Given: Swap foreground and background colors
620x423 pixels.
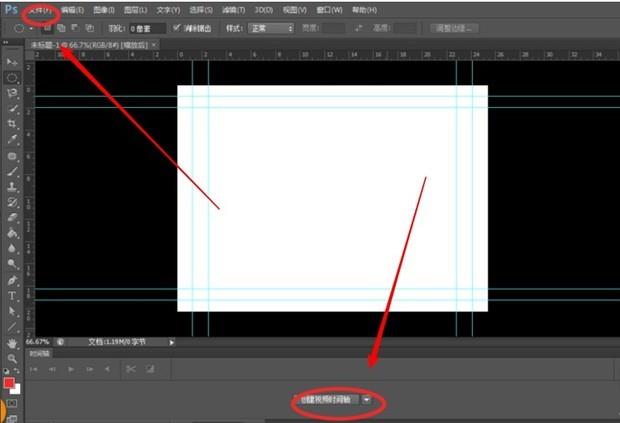Looking at the screenshot, I should (17, 371).
